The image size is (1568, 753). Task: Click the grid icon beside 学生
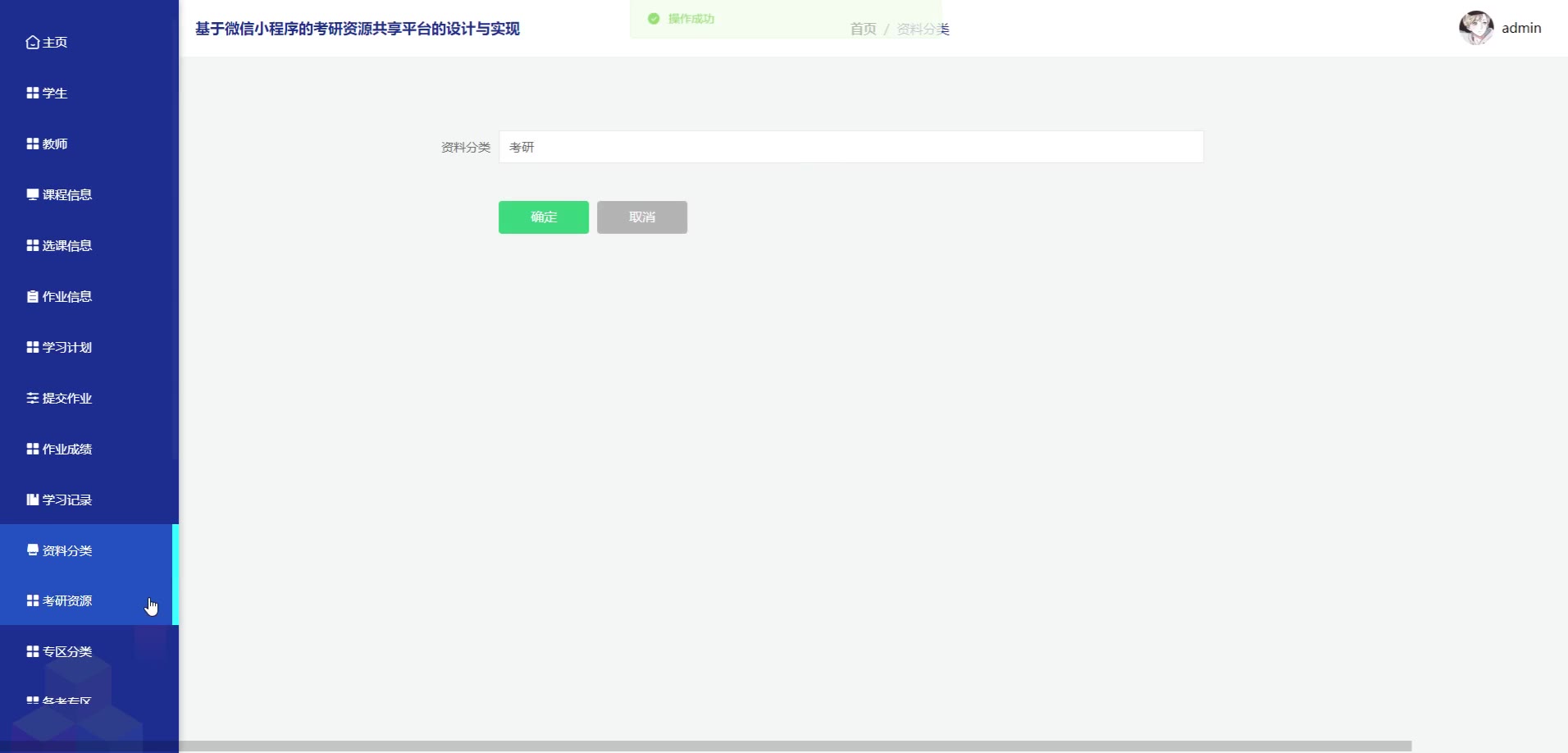pos(33,93)
